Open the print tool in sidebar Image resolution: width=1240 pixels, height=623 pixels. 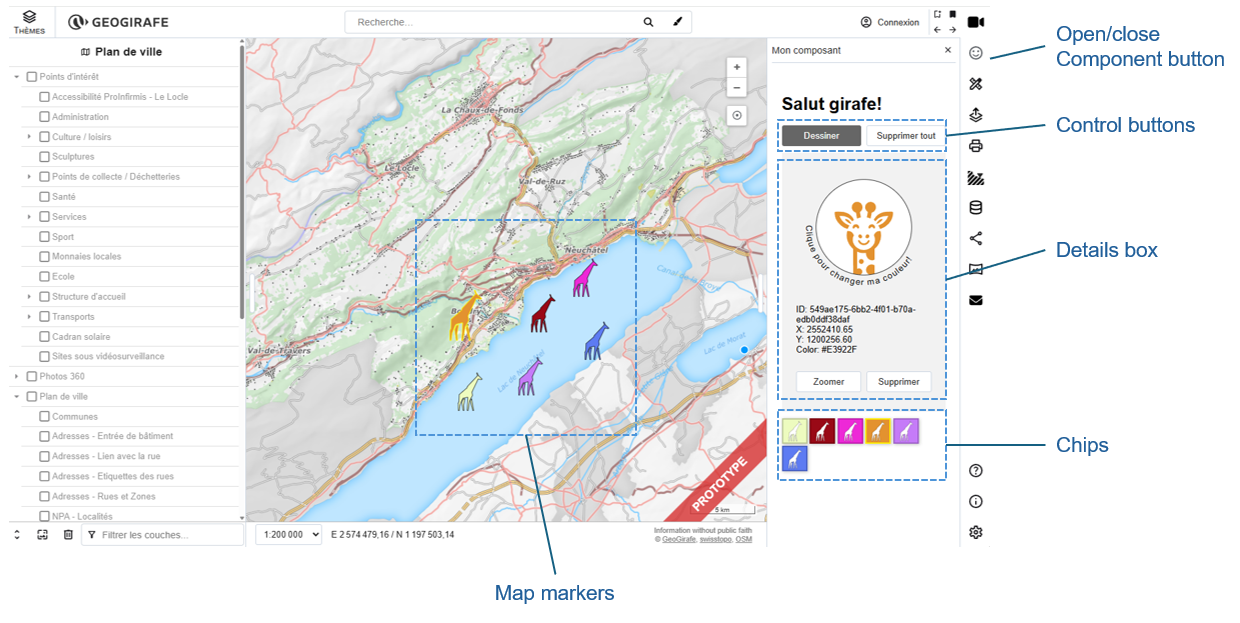(x=976, y=146)
